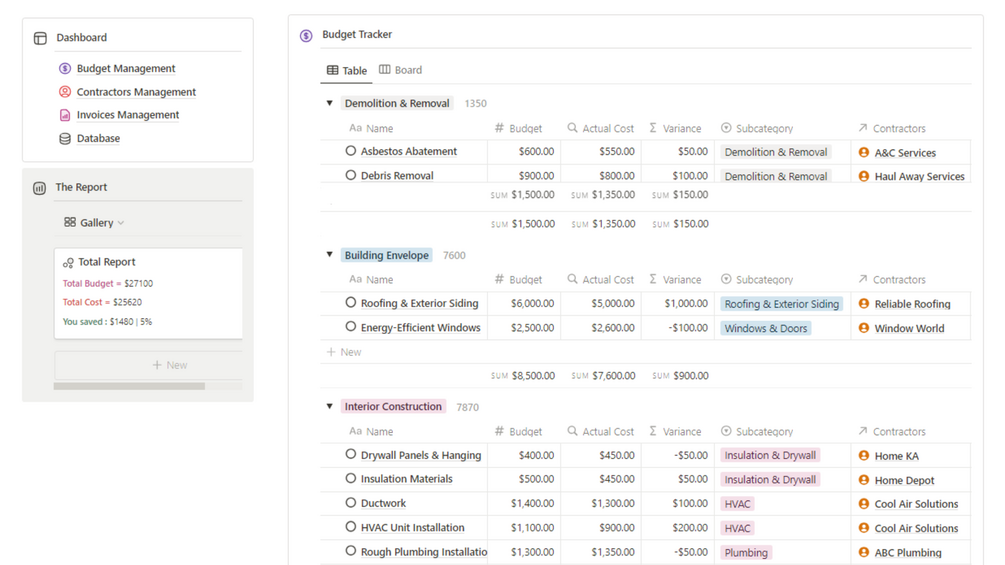Click the Invoices Management document icon
Viewport: 1005px width, 565px height.
coord(65,115)
